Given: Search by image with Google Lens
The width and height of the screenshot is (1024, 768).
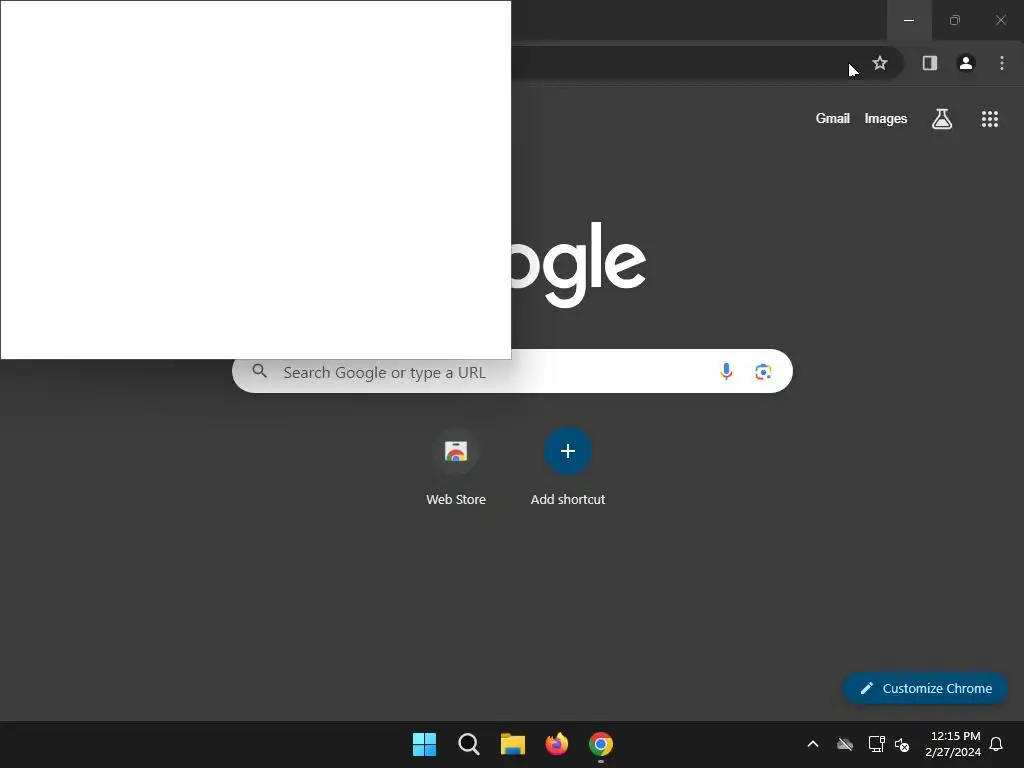Looking at the screenshot, I should (x=763, y=372).
